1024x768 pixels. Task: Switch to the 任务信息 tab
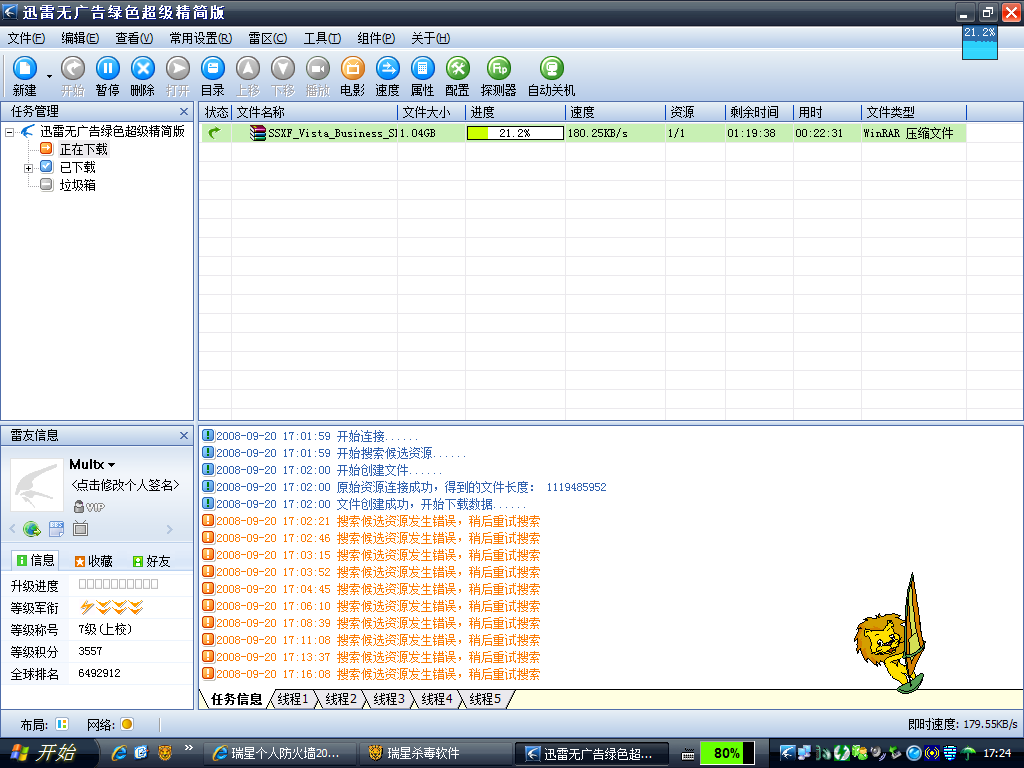(x=236, y=699)
